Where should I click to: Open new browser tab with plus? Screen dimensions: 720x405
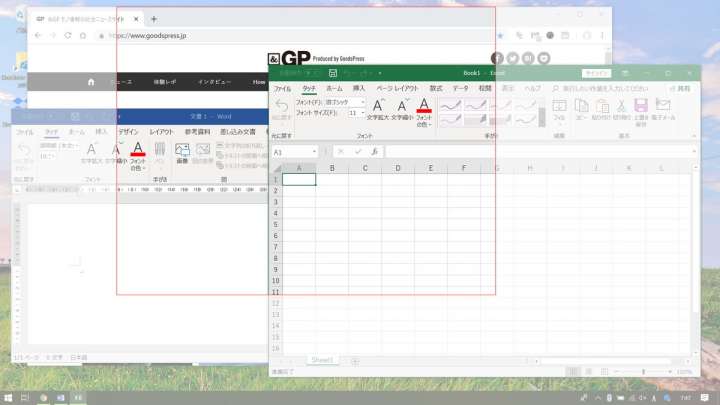pos(154,19)
